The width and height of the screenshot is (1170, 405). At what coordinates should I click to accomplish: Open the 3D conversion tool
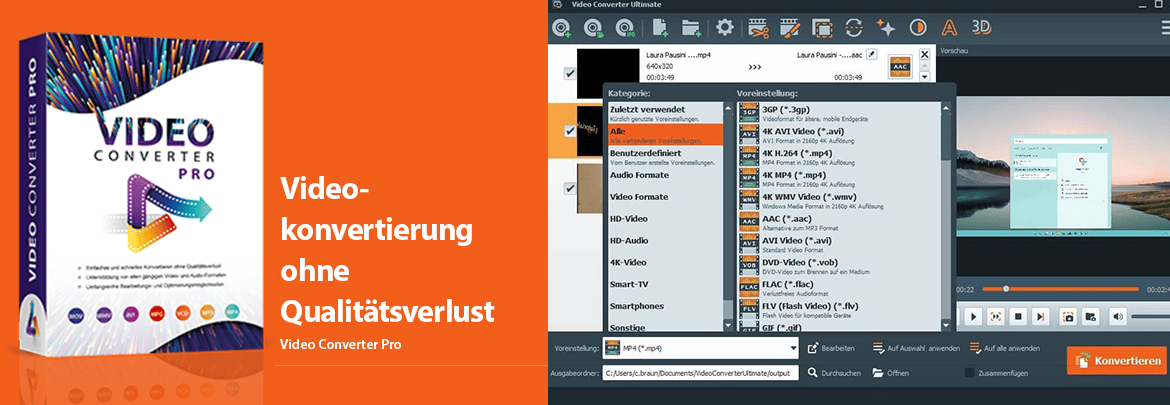point(982,26)
